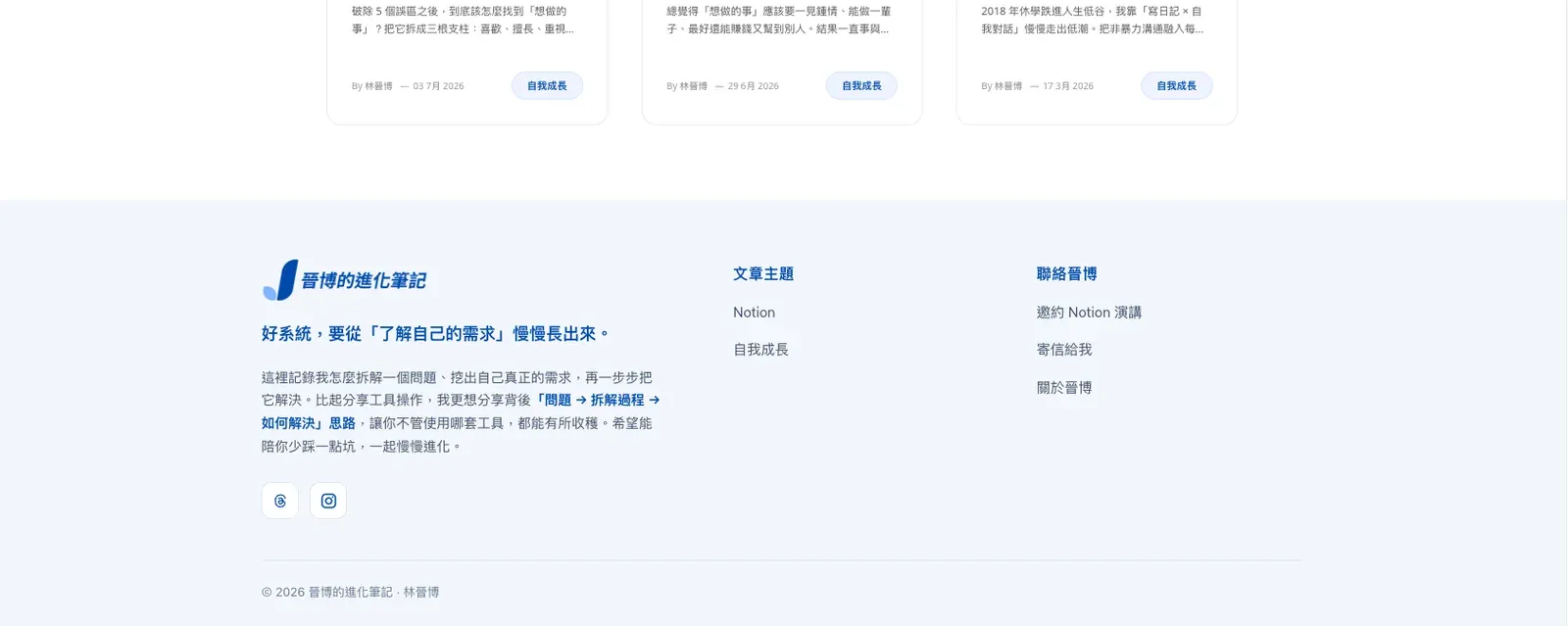
Task: Click 自我成長 tag on 29 6月 2026 card
Action: [x=861, y=86]
